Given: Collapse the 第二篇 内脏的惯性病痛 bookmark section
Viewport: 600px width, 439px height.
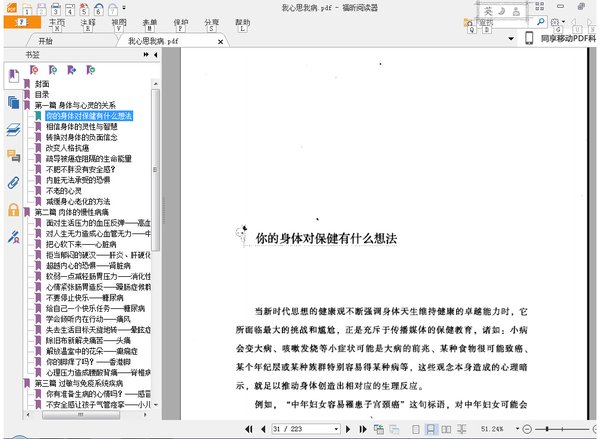Looking at the screenshot, I should point(29,212).
